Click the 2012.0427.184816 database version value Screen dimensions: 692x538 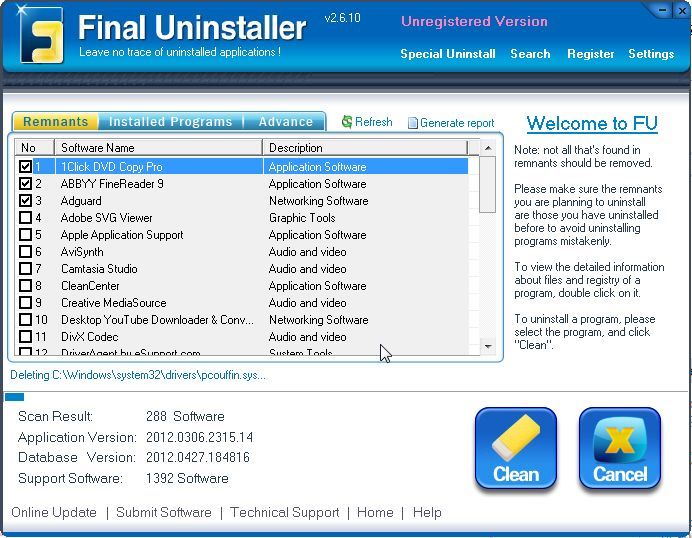pyautogui.click(x=198, y=457)
